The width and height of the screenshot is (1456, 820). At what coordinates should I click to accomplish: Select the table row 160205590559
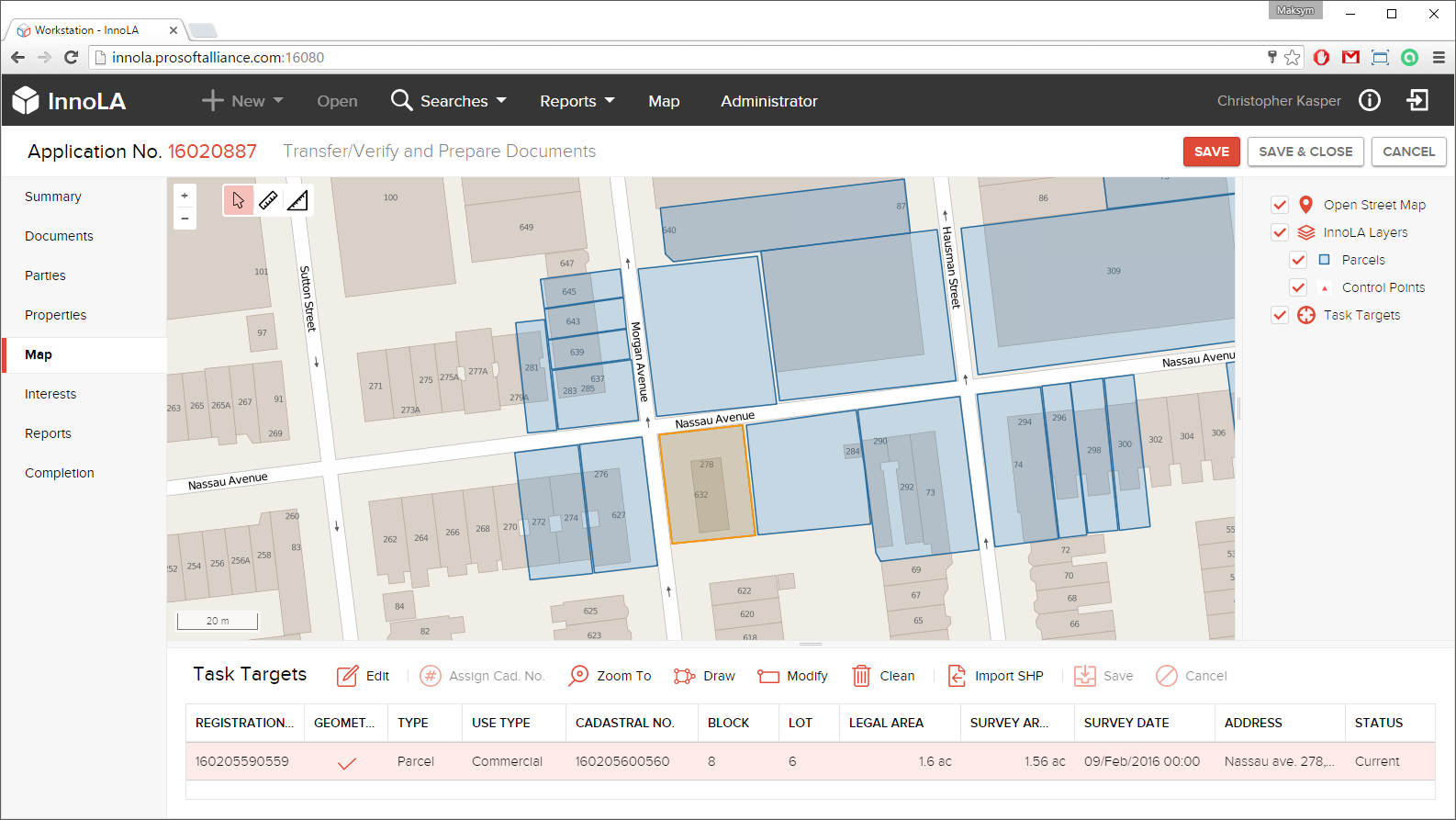point(810,761)
